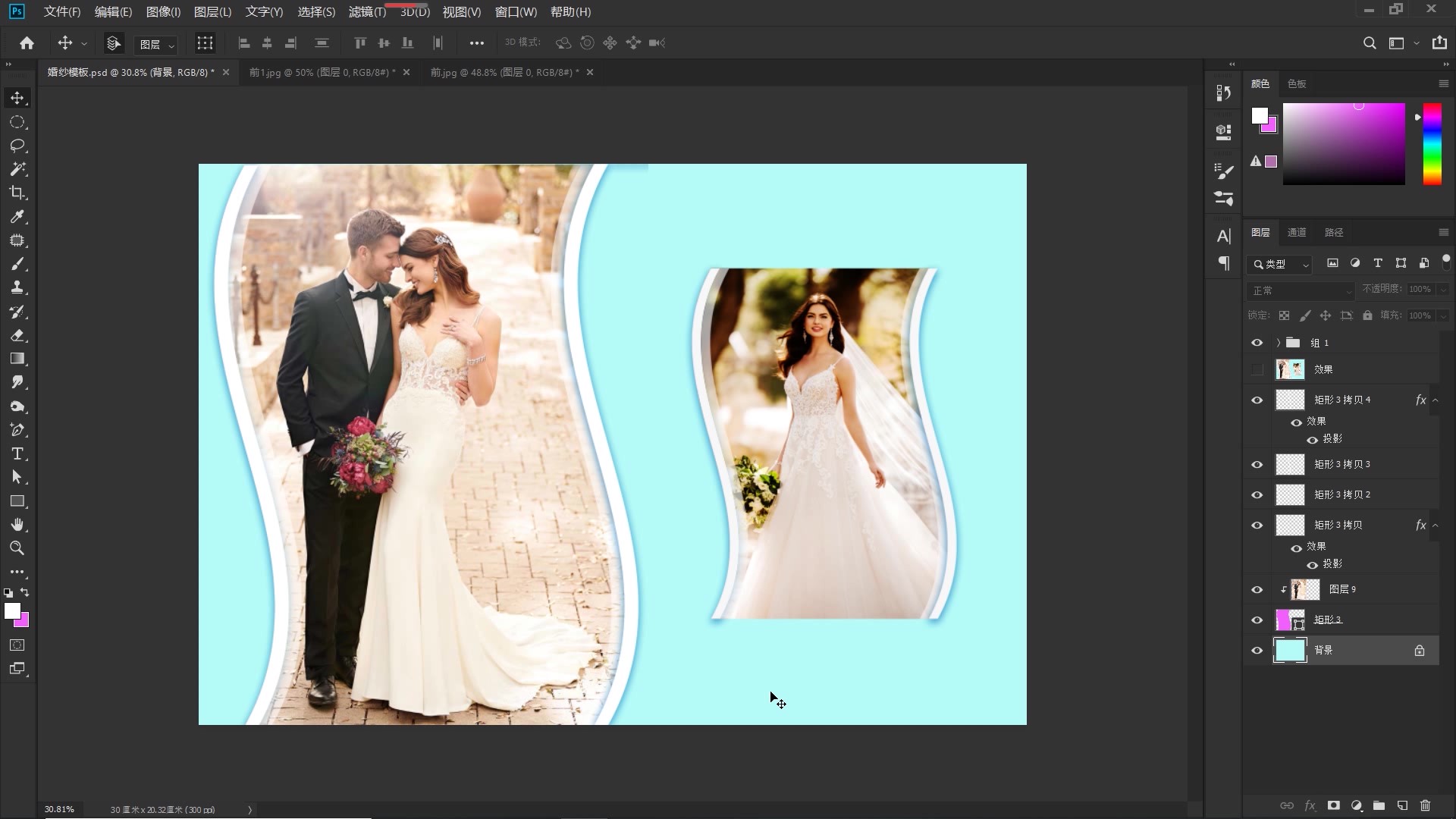Open the layer filter 类型 dropdown
Screen dimensions: 1456x819
1279,265
